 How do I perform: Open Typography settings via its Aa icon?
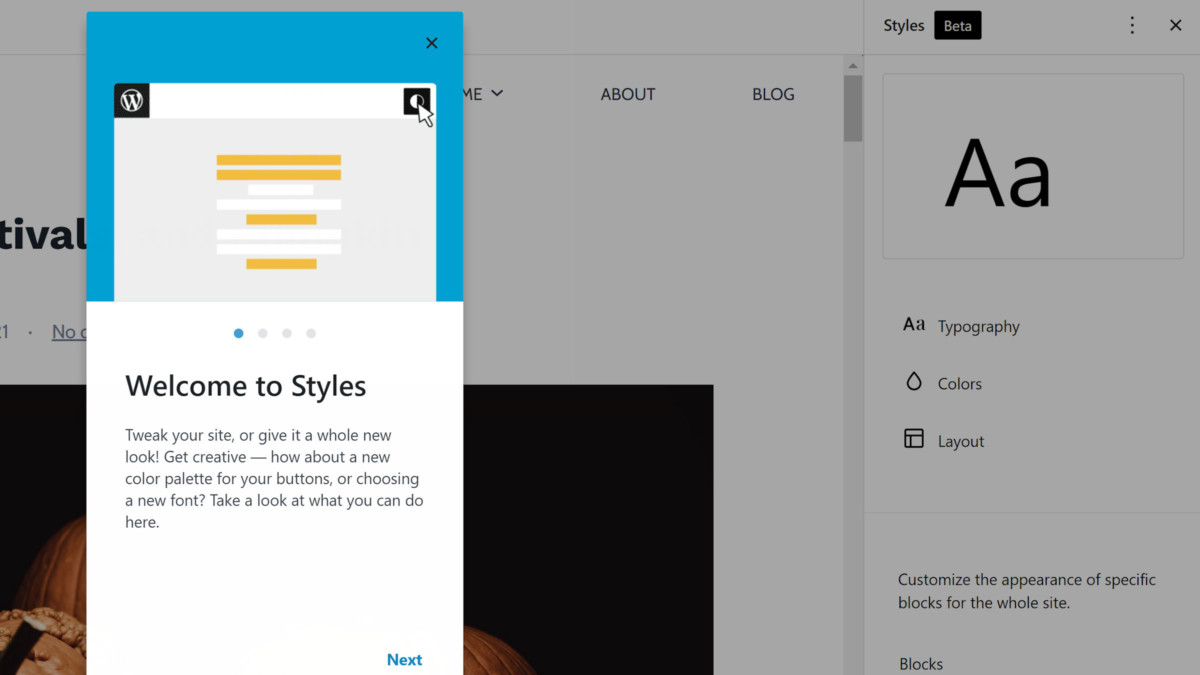tap(914, 325)
